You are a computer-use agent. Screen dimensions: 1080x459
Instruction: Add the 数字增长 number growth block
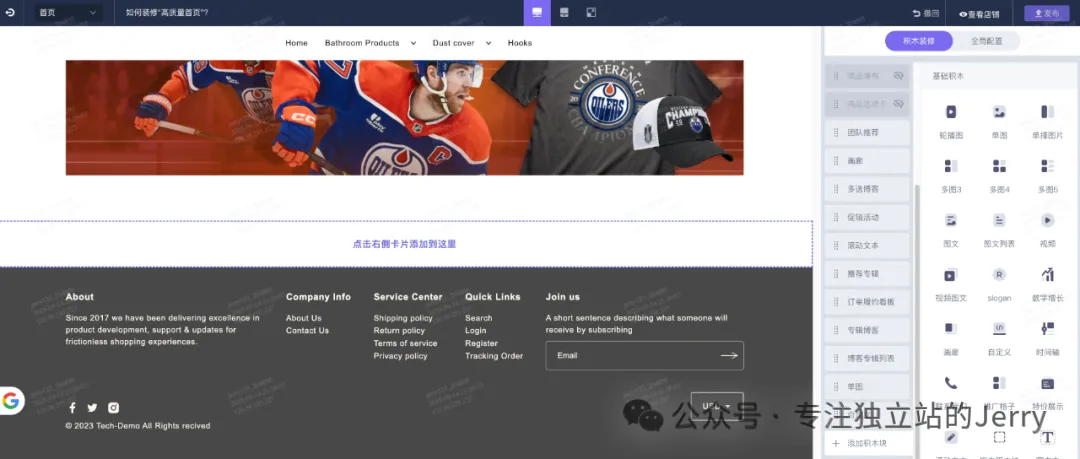click(1047, 283)
